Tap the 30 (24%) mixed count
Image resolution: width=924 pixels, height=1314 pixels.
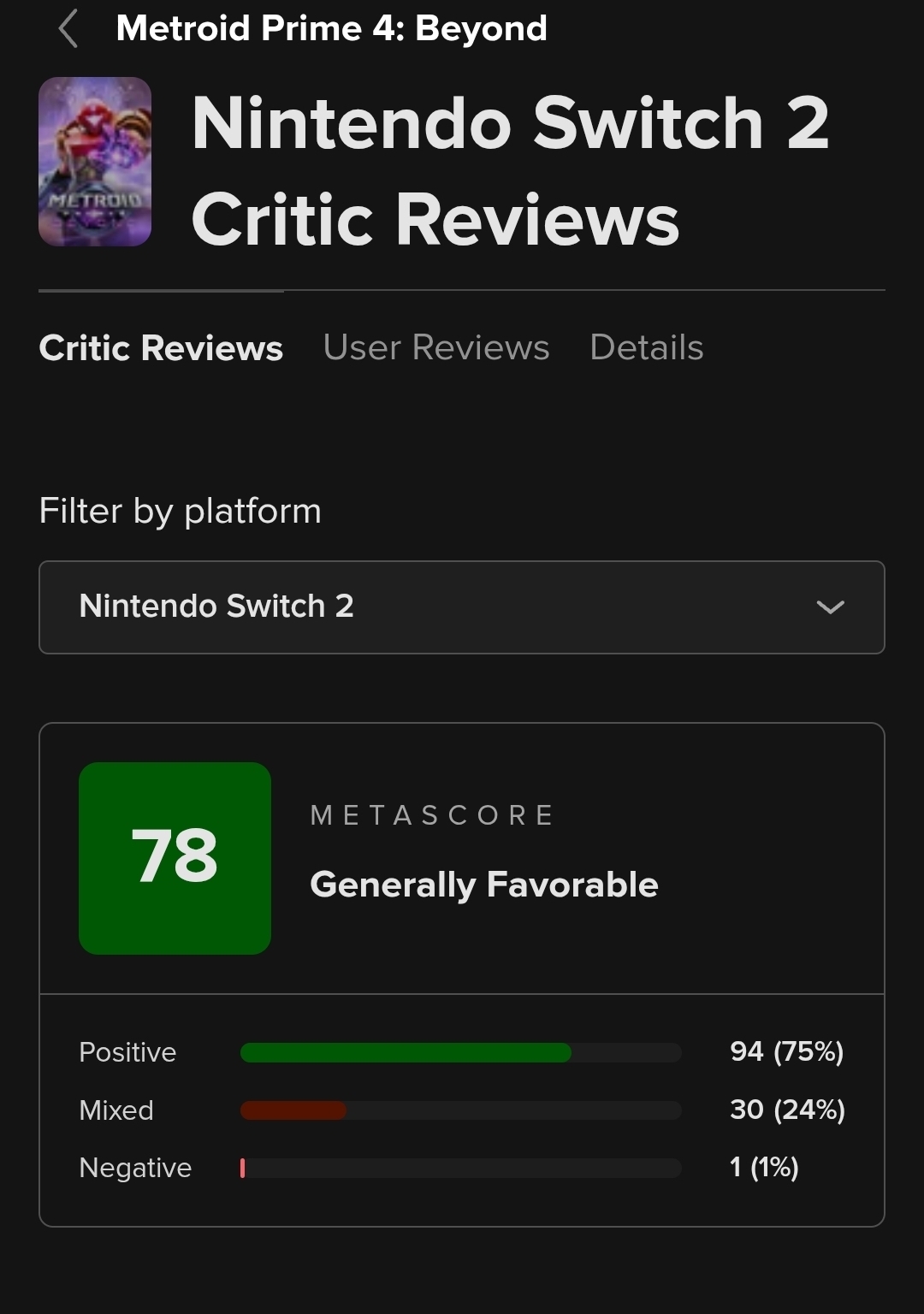pos(787,1110)
